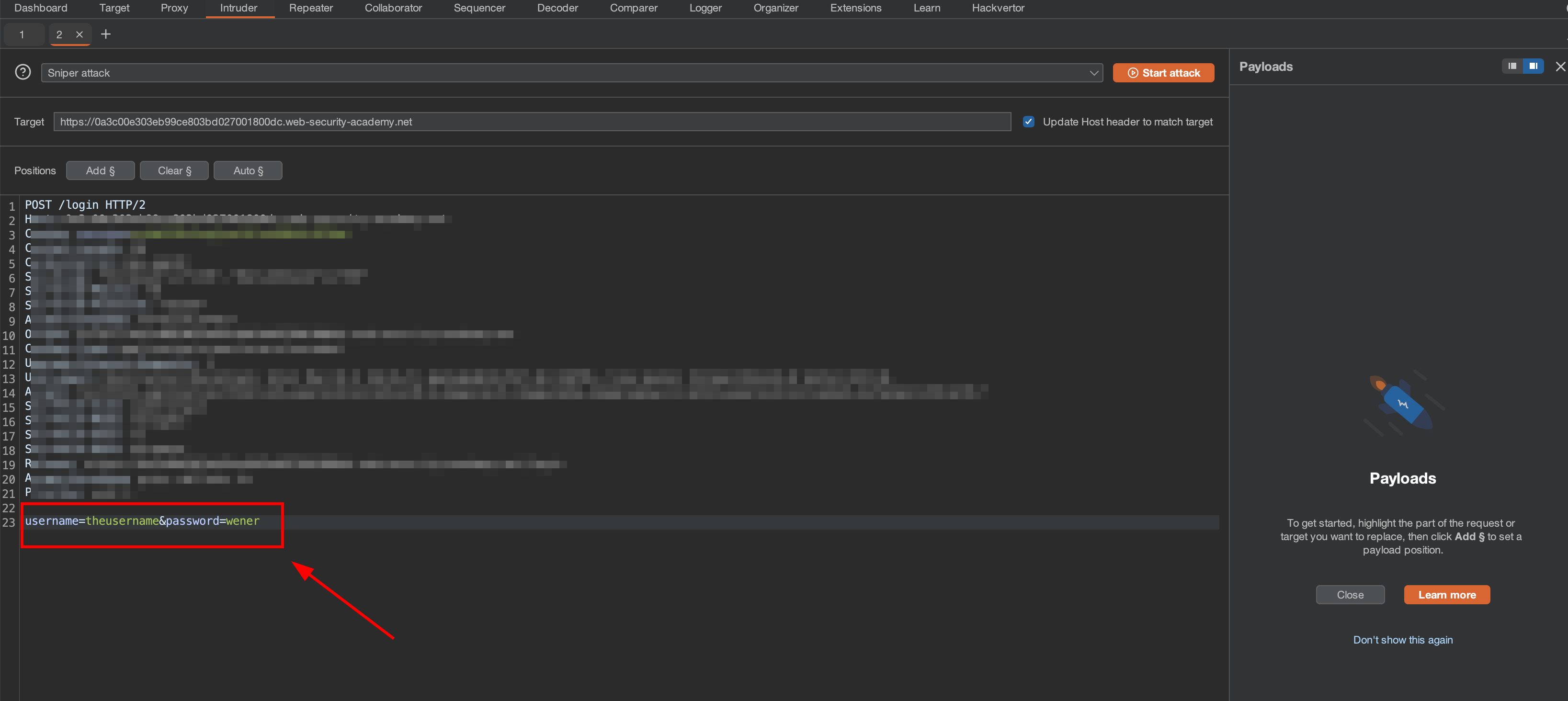Click the Add § positions button
Image resolution: width=1568 pixels, height=701 pixels.
100,171
